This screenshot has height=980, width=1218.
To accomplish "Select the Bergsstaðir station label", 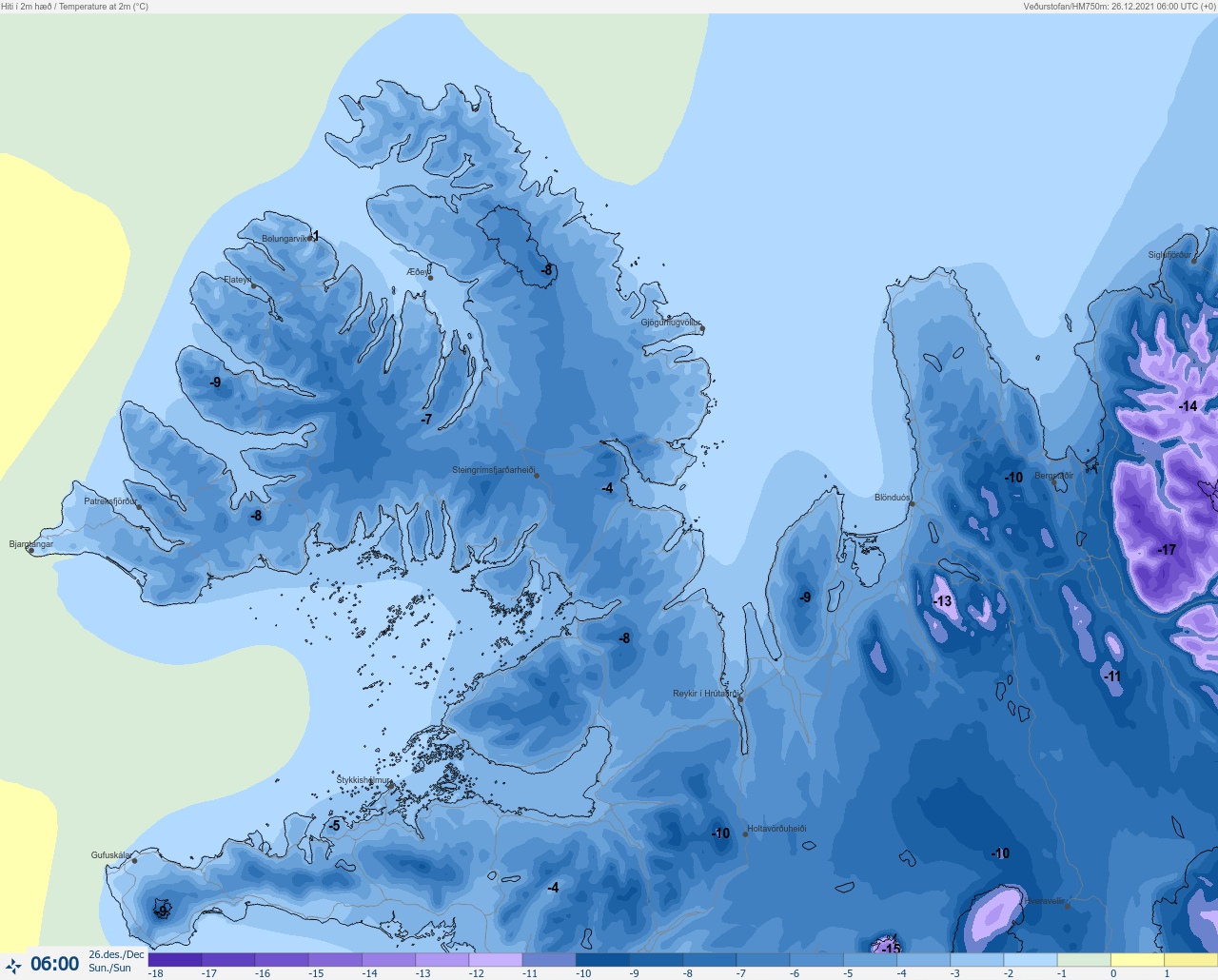I will pos(1053,476).
